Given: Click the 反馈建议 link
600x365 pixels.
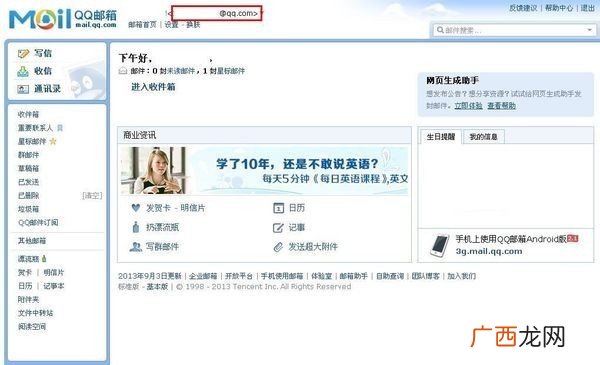Looking at the screenshot, I should click(x=523, y=8).
